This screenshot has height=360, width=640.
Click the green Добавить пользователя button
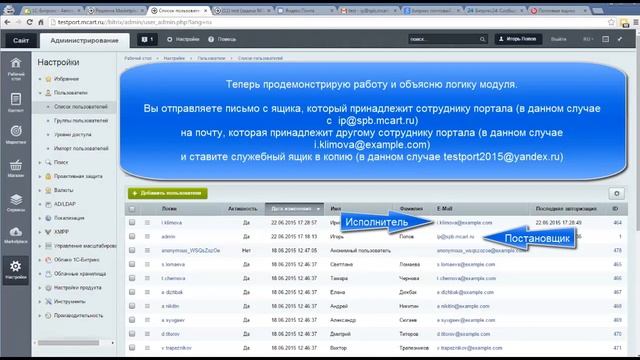click(168, 193)
